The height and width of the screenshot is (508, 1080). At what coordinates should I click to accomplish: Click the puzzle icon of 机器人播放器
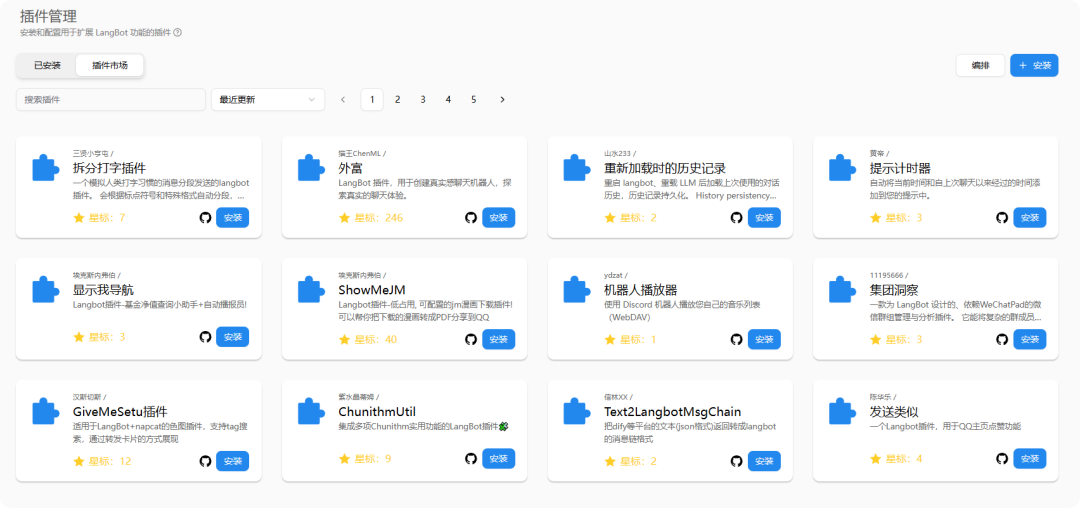[x=577, y=290]
